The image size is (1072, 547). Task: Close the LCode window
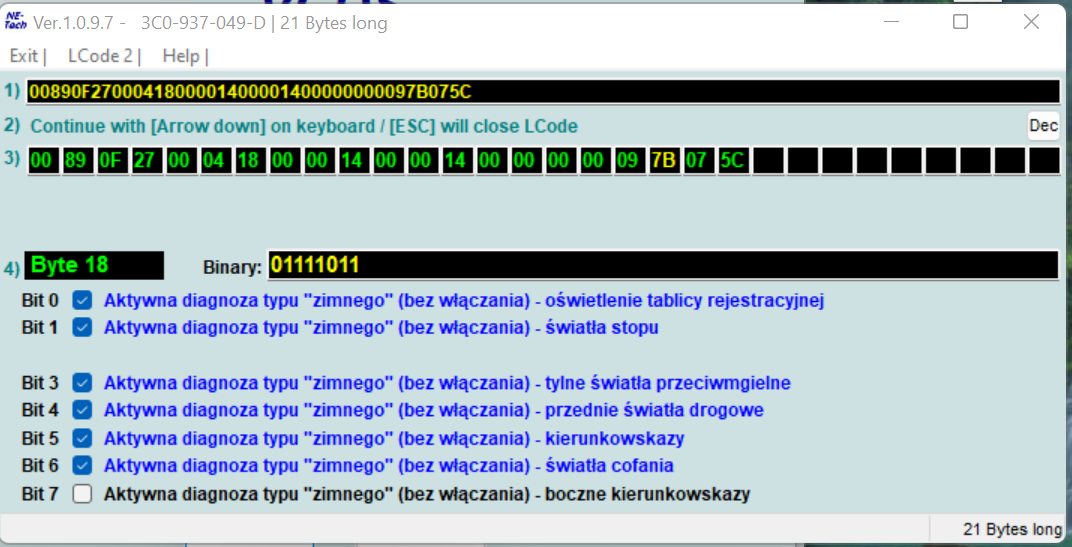1032,22
